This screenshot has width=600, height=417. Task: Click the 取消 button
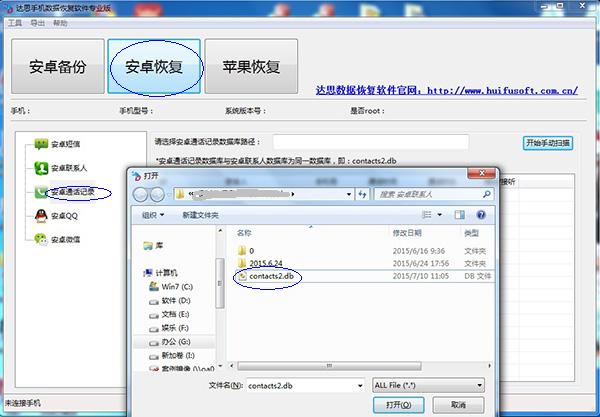(x=458, y=404)
